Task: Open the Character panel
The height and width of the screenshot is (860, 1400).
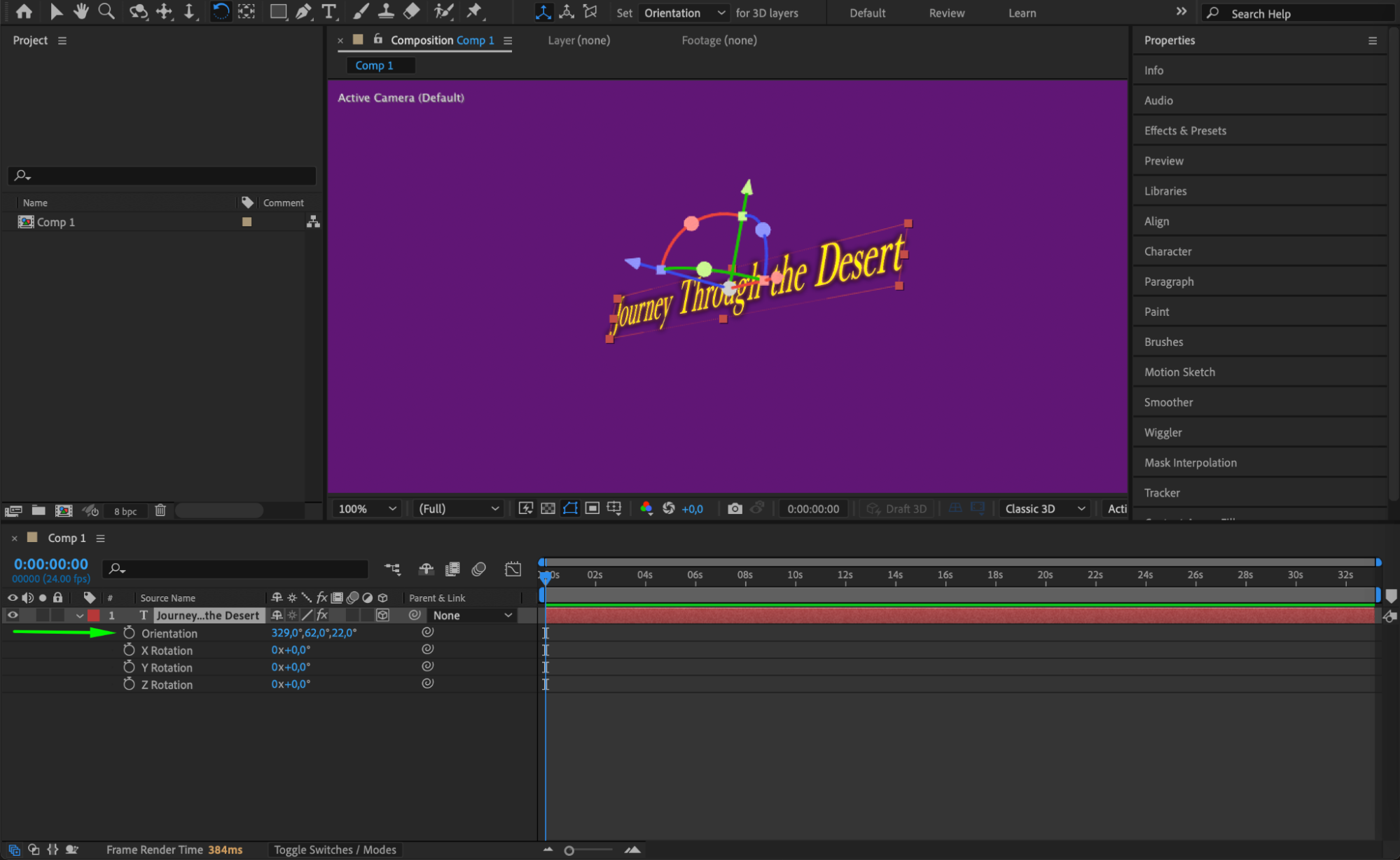Action: pos(1167,251)
